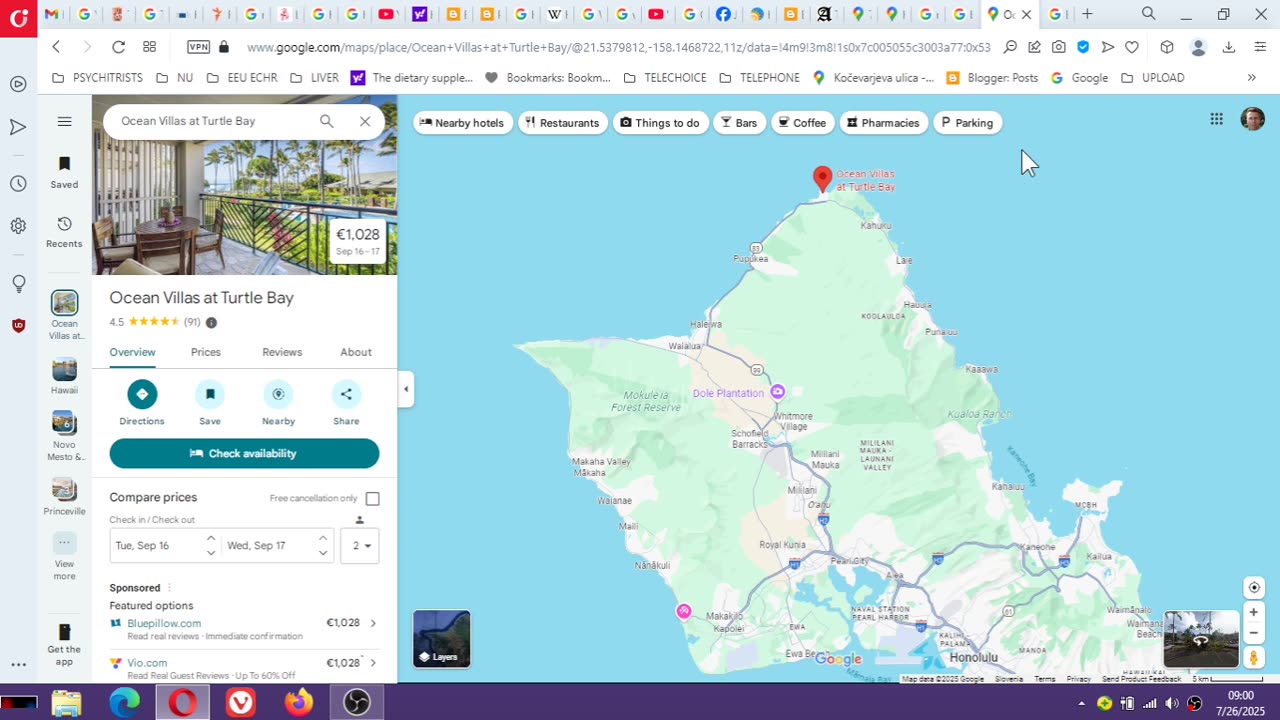Image resolution: width=1280 pixels, height=720 pixels.
Task: Open the Vio.com link
Action: (x=147, y=663)
